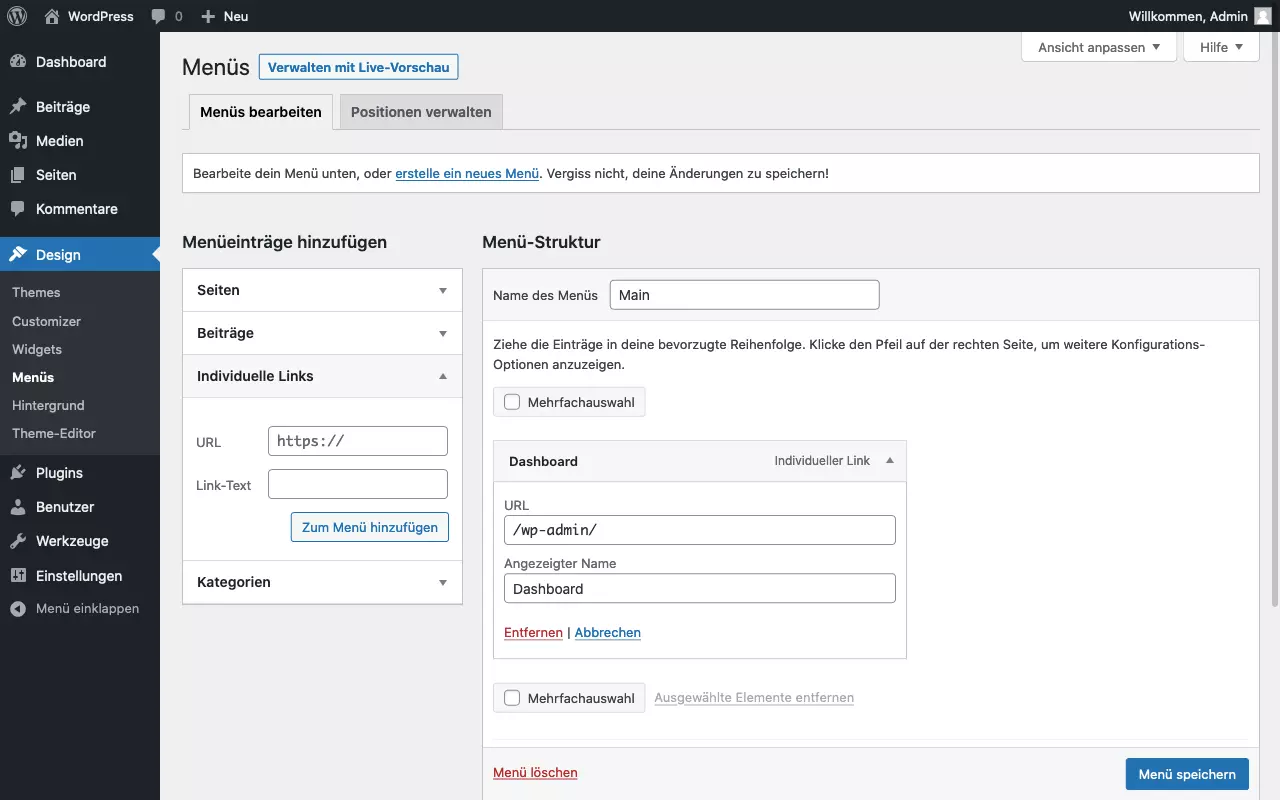The height and width of the screenshot is (800, 1280).
Task: Open the comments bubble icon in admin bar
Action: pyautogui.click(x=158, y=17)
